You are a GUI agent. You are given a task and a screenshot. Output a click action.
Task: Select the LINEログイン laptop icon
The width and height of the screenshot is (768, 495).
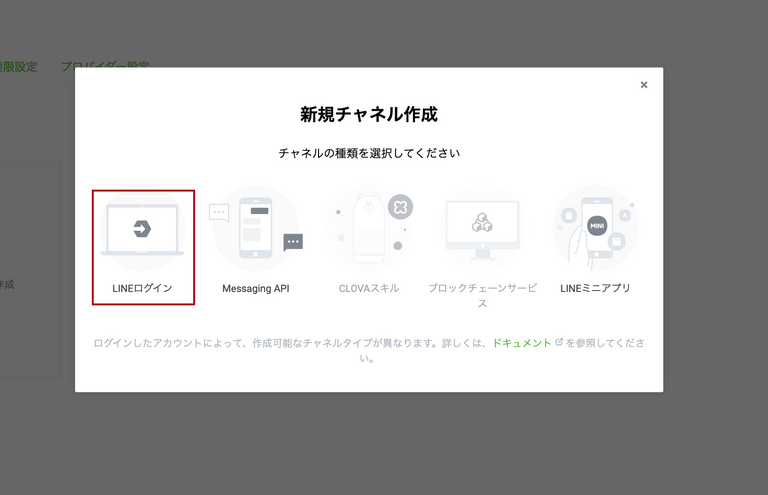point(142,229)
